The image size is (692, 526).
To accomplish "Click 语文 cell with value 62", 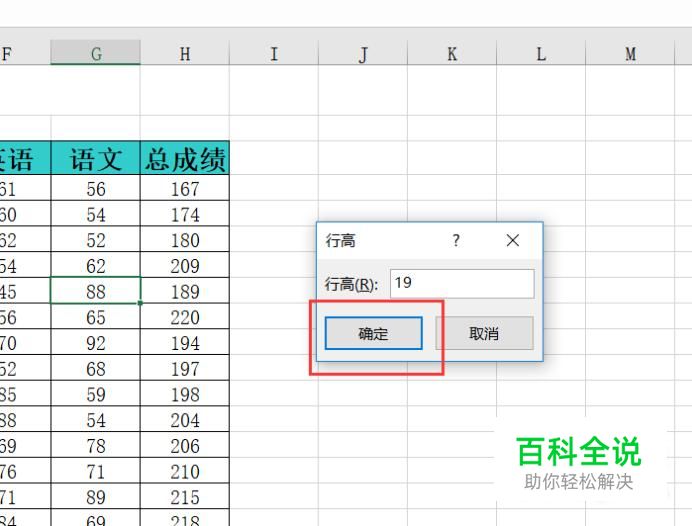I will tap(96, 266).
